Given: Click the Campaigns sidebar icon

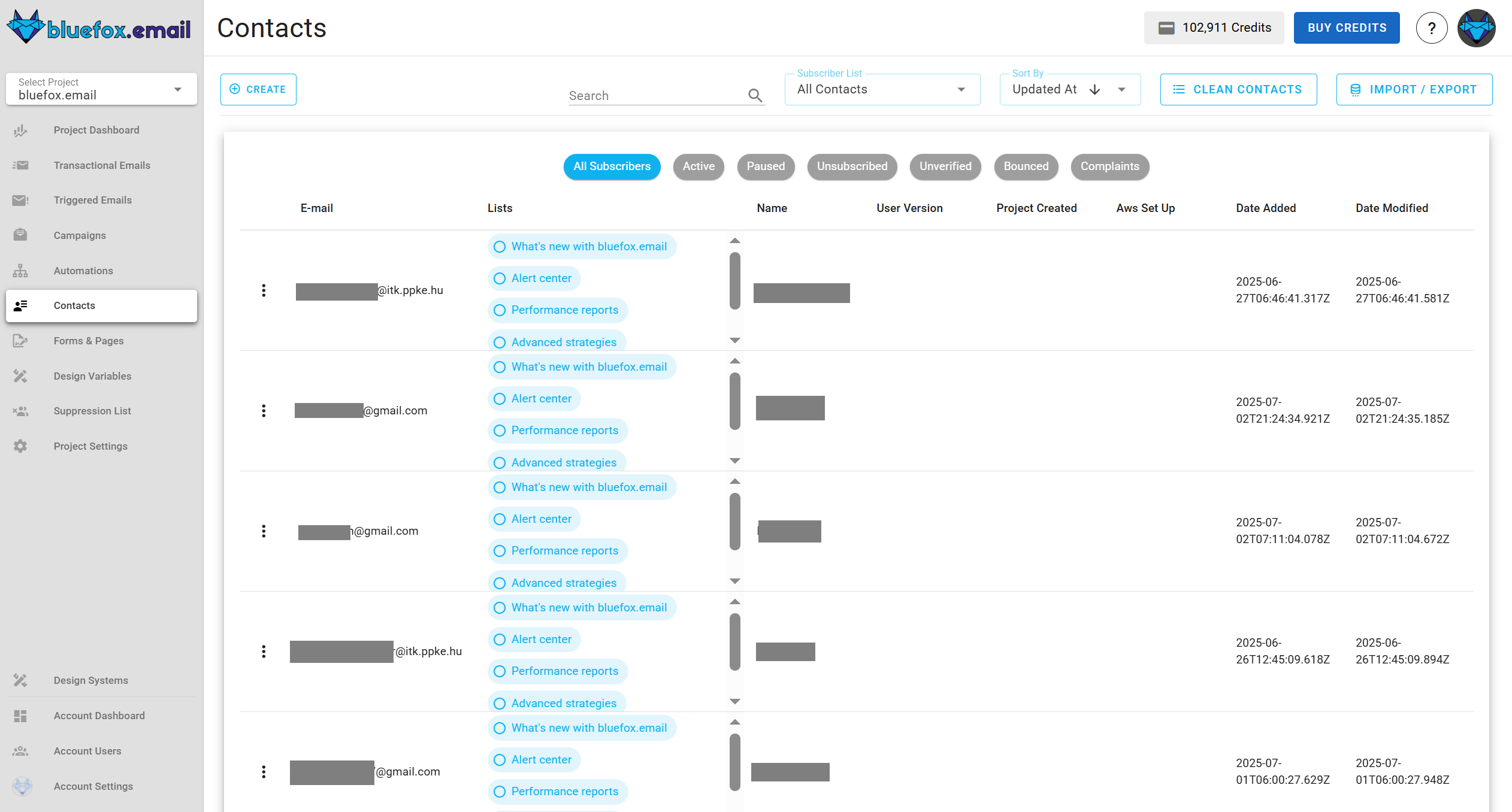Looking at the screenshot, I should (20, 235).
